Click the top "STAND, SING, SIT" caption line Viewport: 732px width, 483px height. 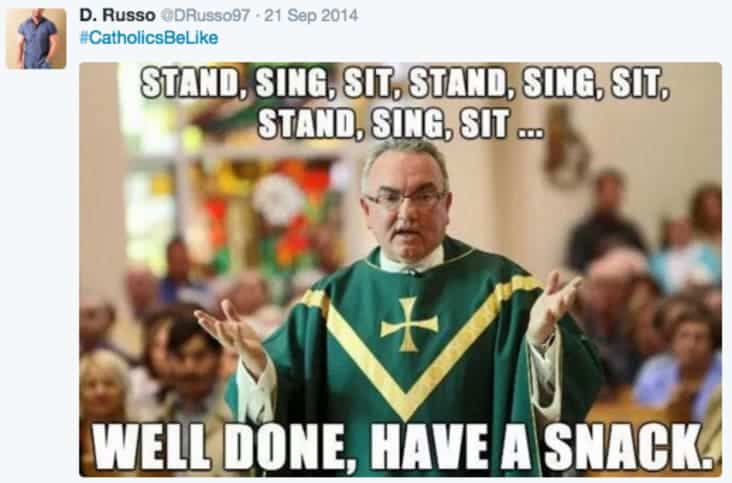(x=405, y=84)
